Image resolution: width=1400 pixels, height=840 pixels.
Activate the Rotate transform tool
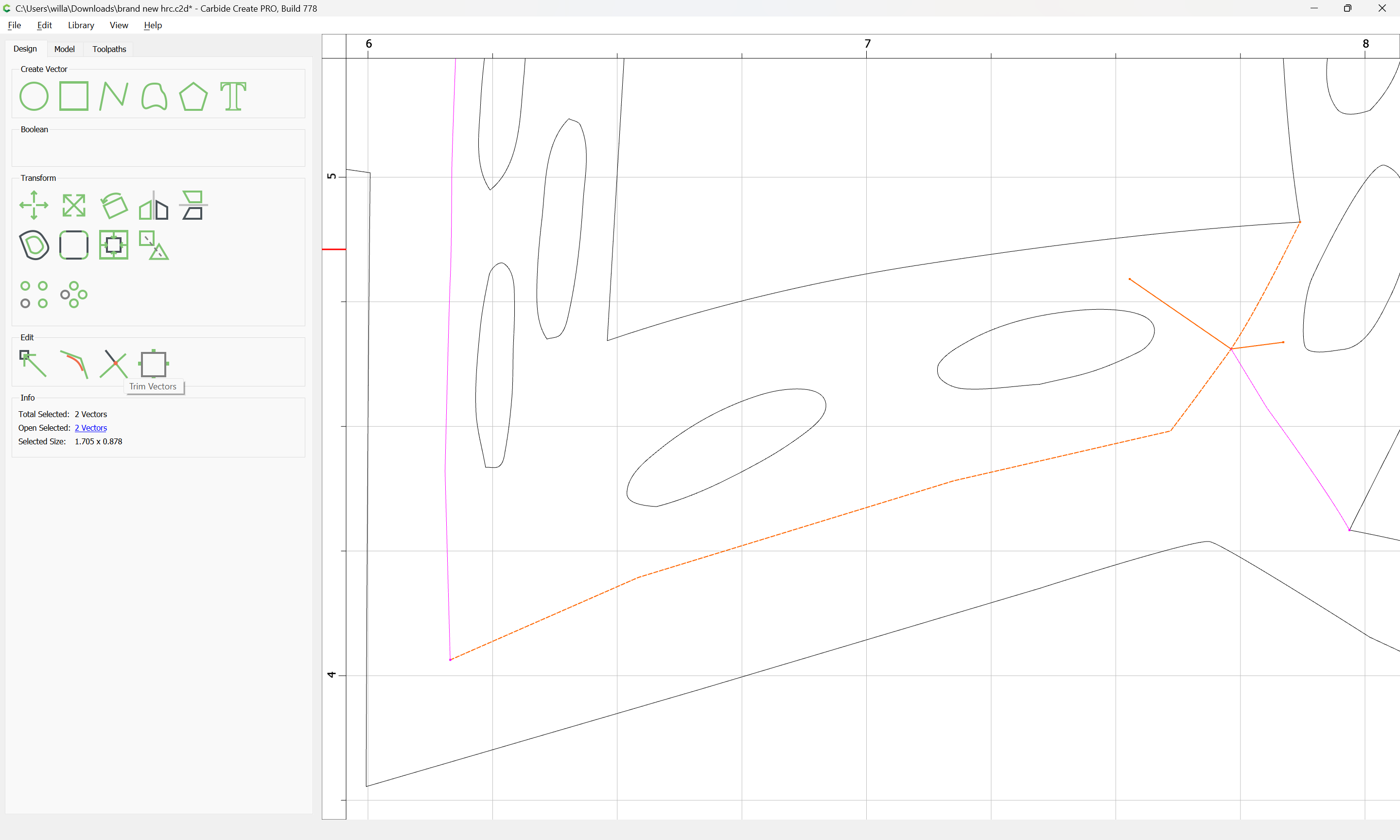click(114, 206)
